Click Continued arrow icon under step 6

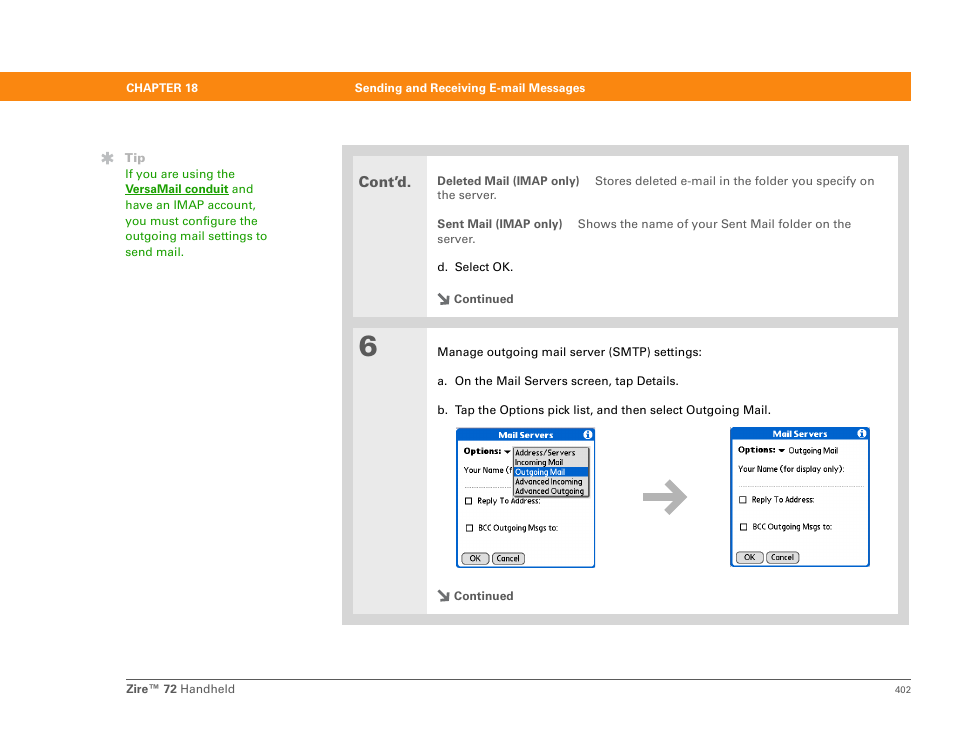click(x=444, y=596)
